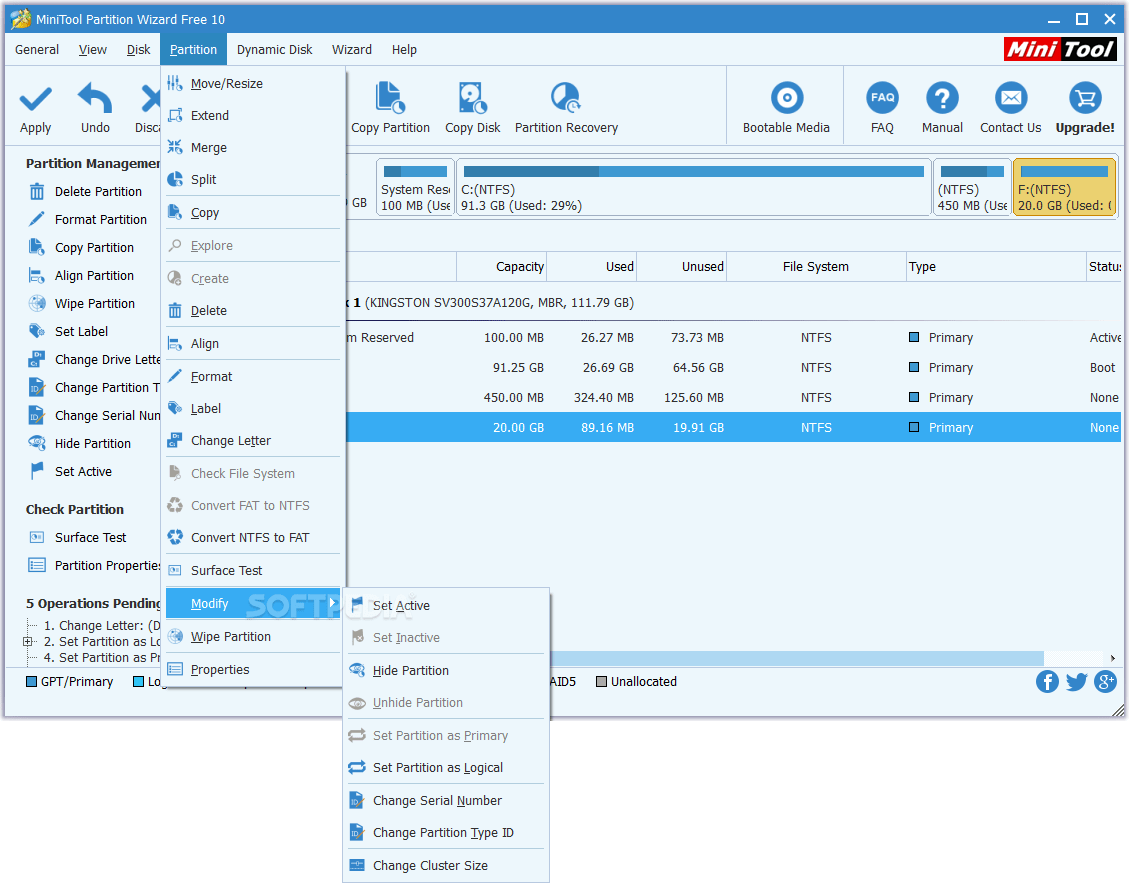Viewport: 1129px width, 883px height.
Task: Open the FAQ icon
Action: coord(882,98)
